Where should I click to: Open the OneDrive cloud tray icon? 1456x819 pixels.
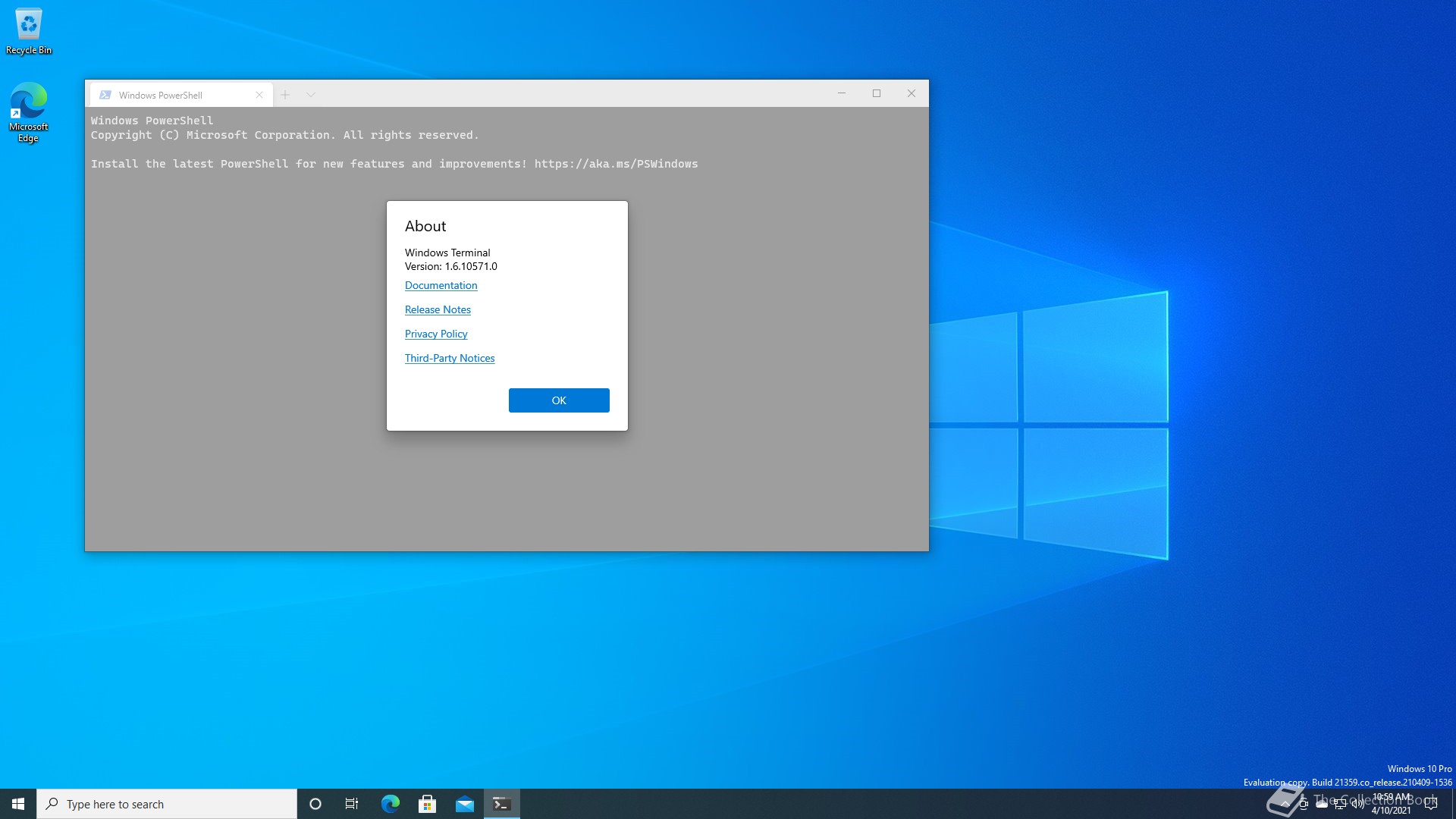(x=1322, y=804)
